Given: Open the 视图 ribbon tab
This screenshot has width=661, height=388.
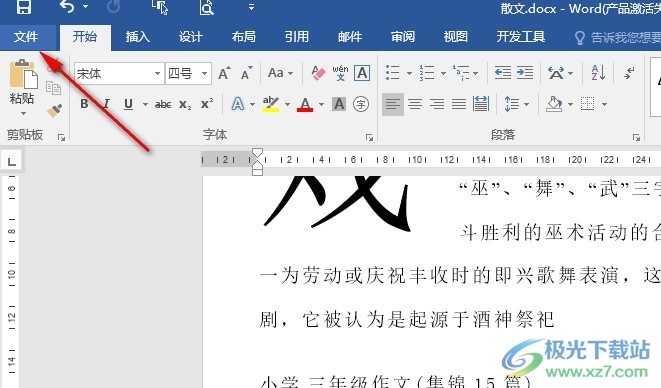Looking at the screenshot, I should [456, 37].
